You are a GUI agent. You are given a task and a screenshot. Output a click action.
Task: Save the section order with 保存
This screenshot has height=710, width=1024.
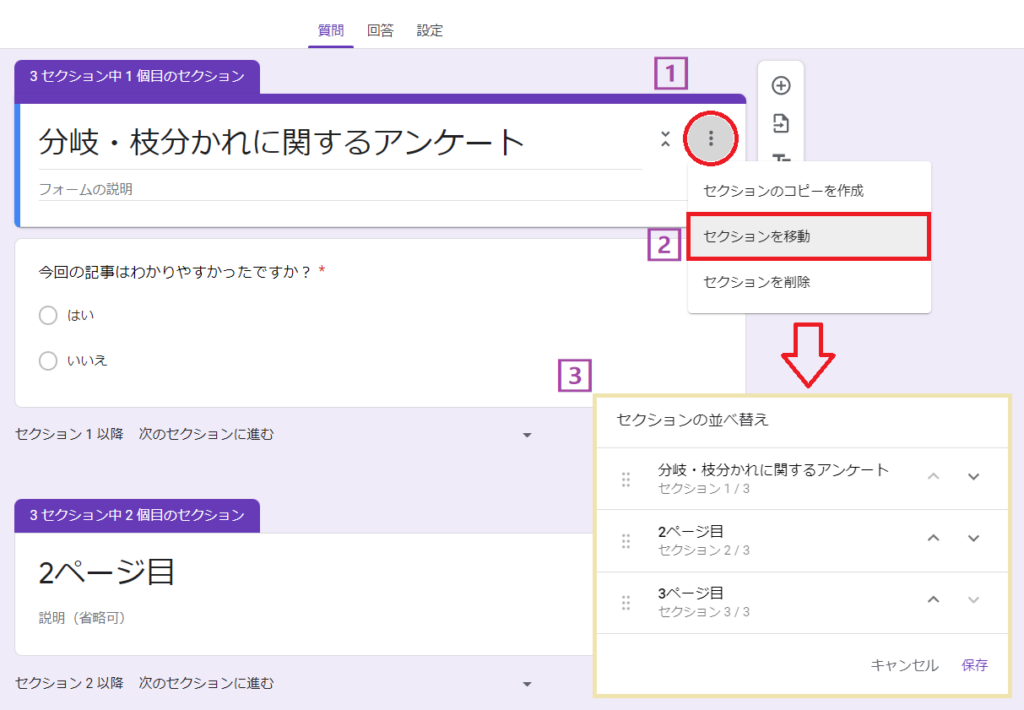974,664
